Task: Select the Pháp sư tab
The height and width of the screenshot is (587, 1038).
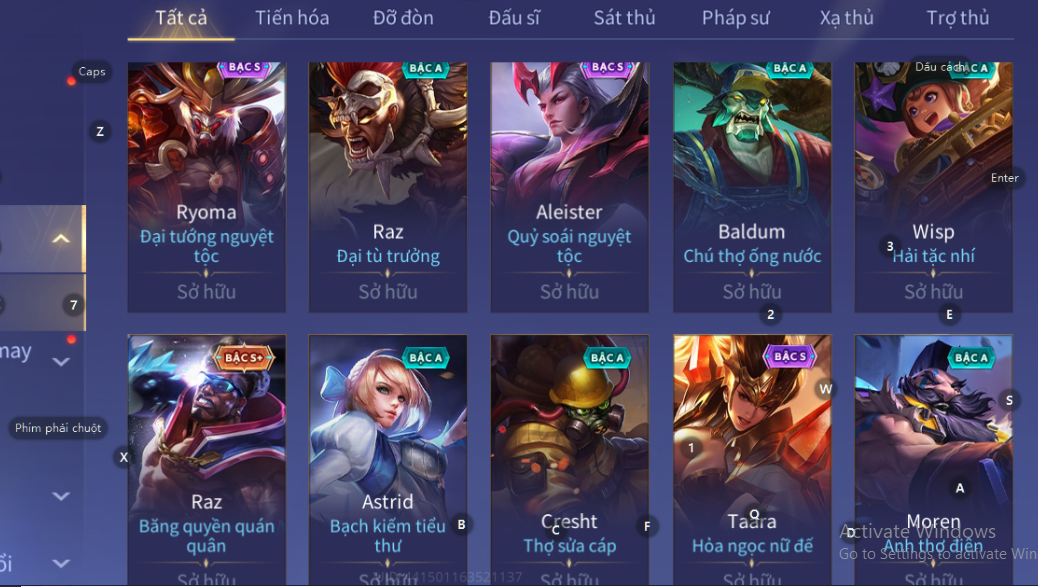Action: [735, 18]
